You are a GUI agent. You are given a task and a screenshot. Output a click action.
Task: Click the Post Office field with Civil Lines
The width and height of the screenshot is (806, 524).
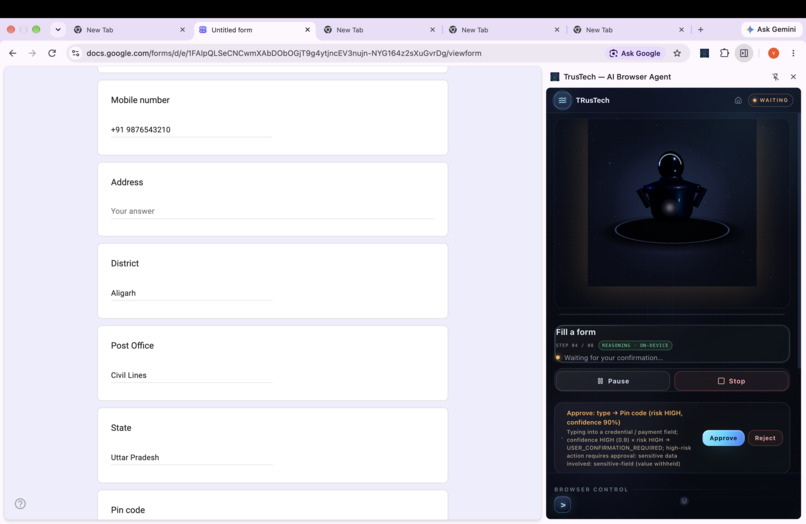pyautogui.click(x=191, y=375)
